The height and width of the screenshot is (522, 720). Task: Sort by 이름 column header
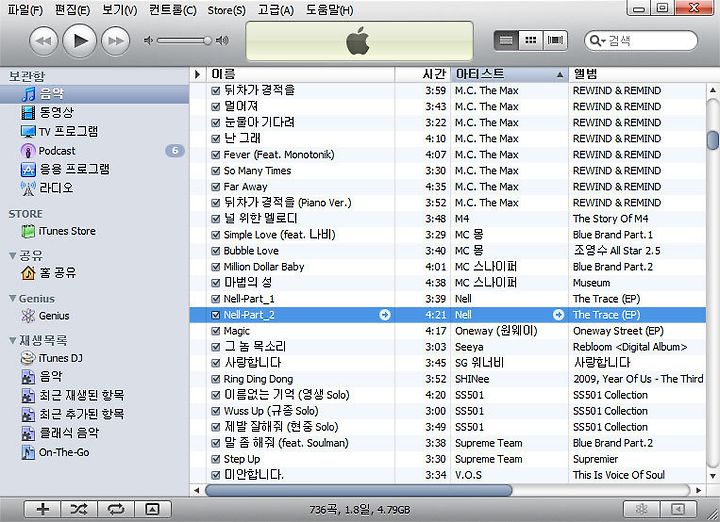pos(301,74)
